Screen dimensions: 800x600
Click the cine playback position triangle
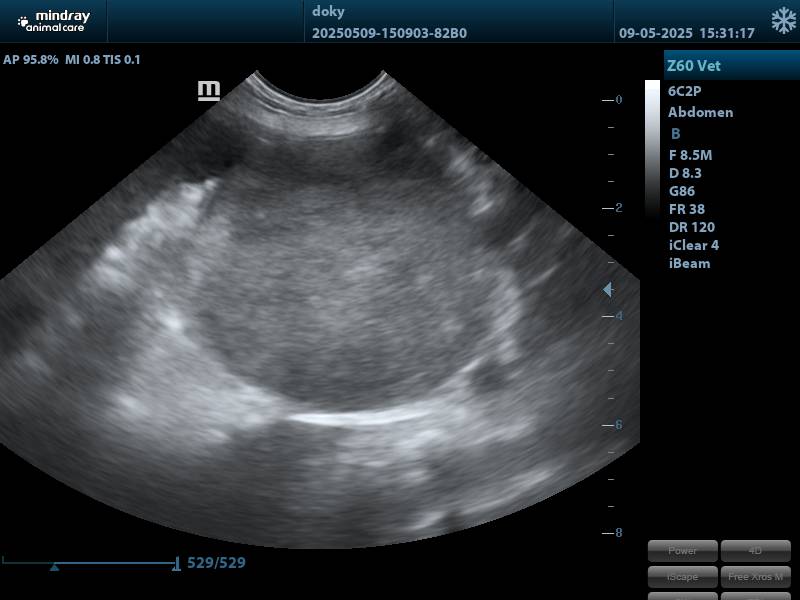tap(54, 567)
